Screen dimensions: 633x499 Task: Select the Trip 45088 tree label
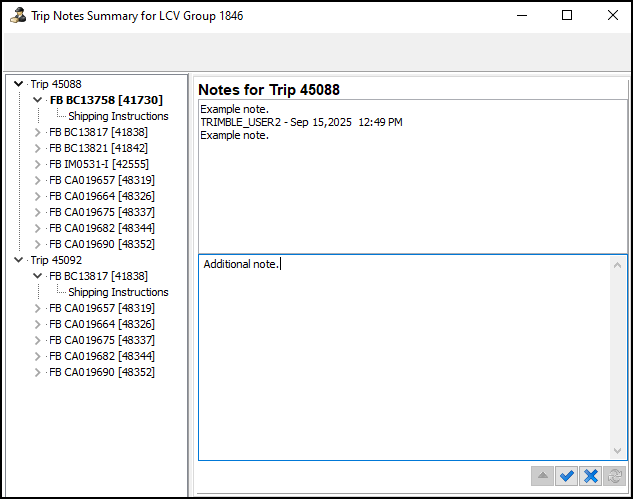(x=56, y=84)
